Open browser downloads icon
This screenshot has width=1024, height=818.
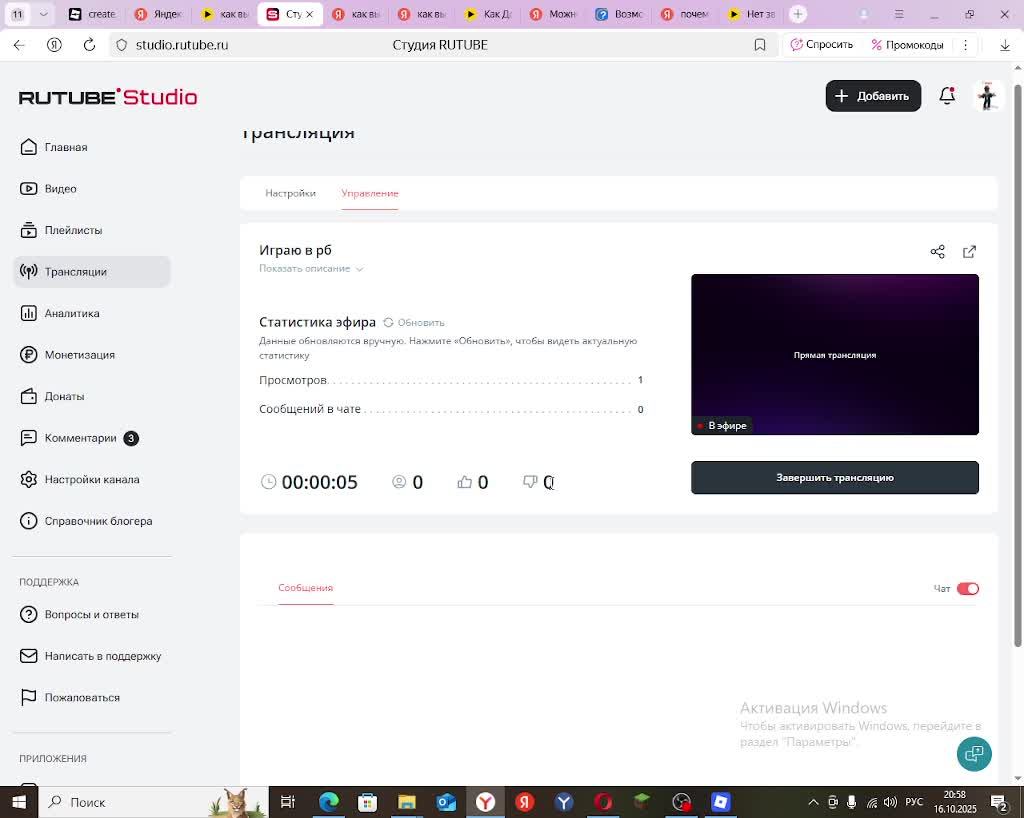click(1004, 45)
